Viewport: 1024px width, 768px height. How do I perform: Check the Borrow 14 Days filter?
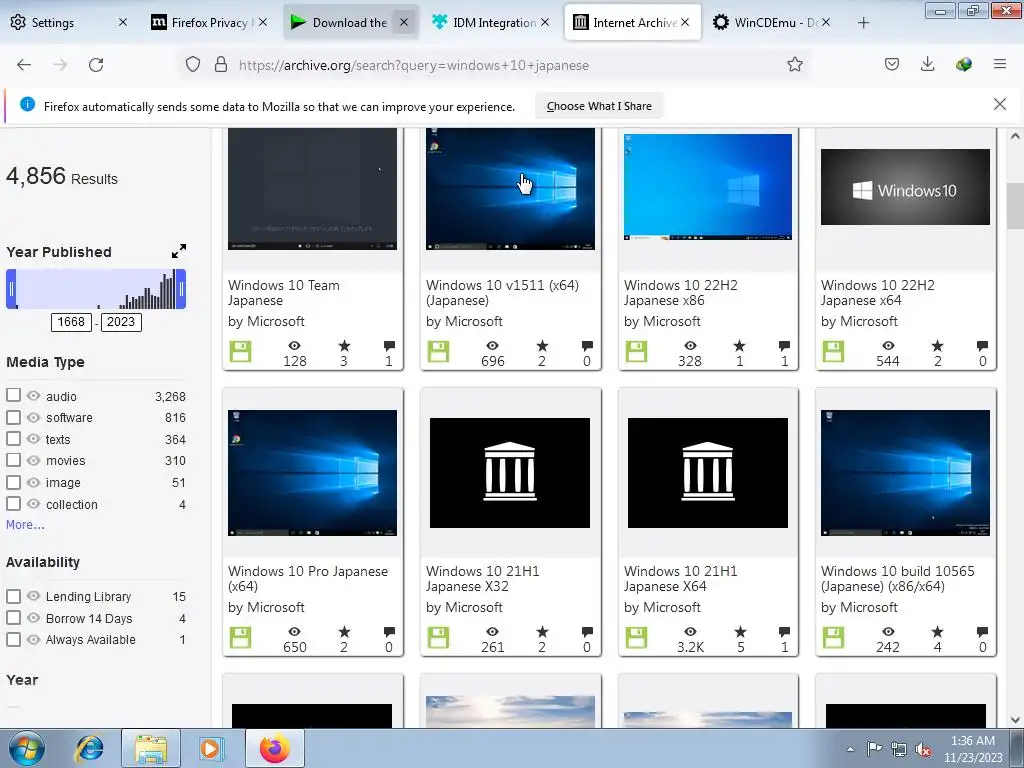pyautogui.click(x=13, y=617)
